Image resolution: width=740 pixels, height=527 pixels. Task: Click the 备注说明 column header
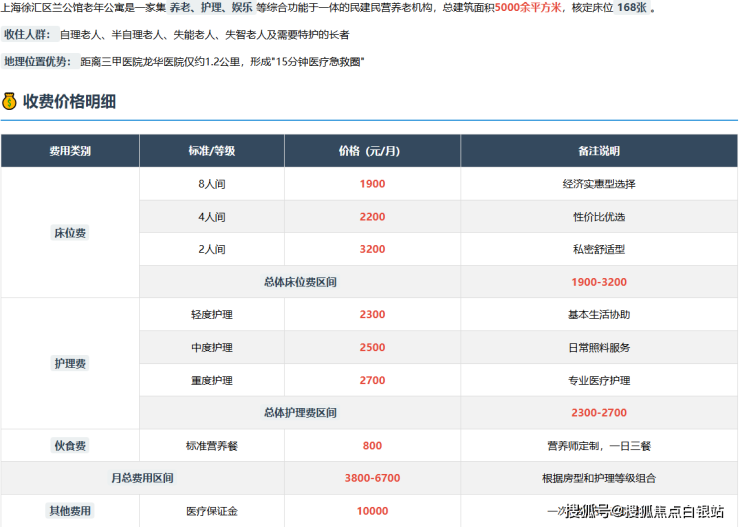pyautogui.click(x=598, y=151)
